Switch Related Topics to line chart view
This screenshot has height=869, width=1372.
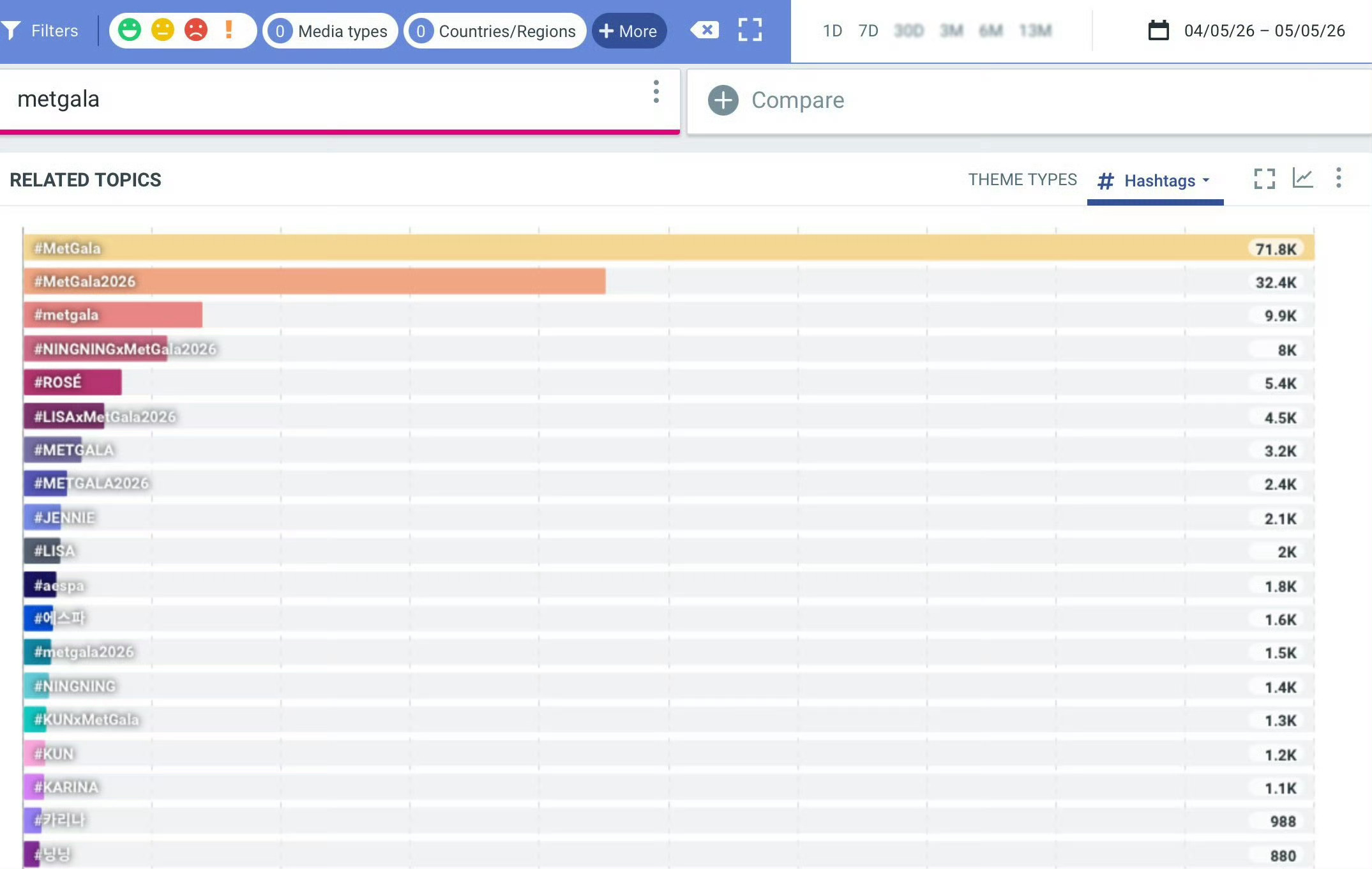click(1302, 178)
